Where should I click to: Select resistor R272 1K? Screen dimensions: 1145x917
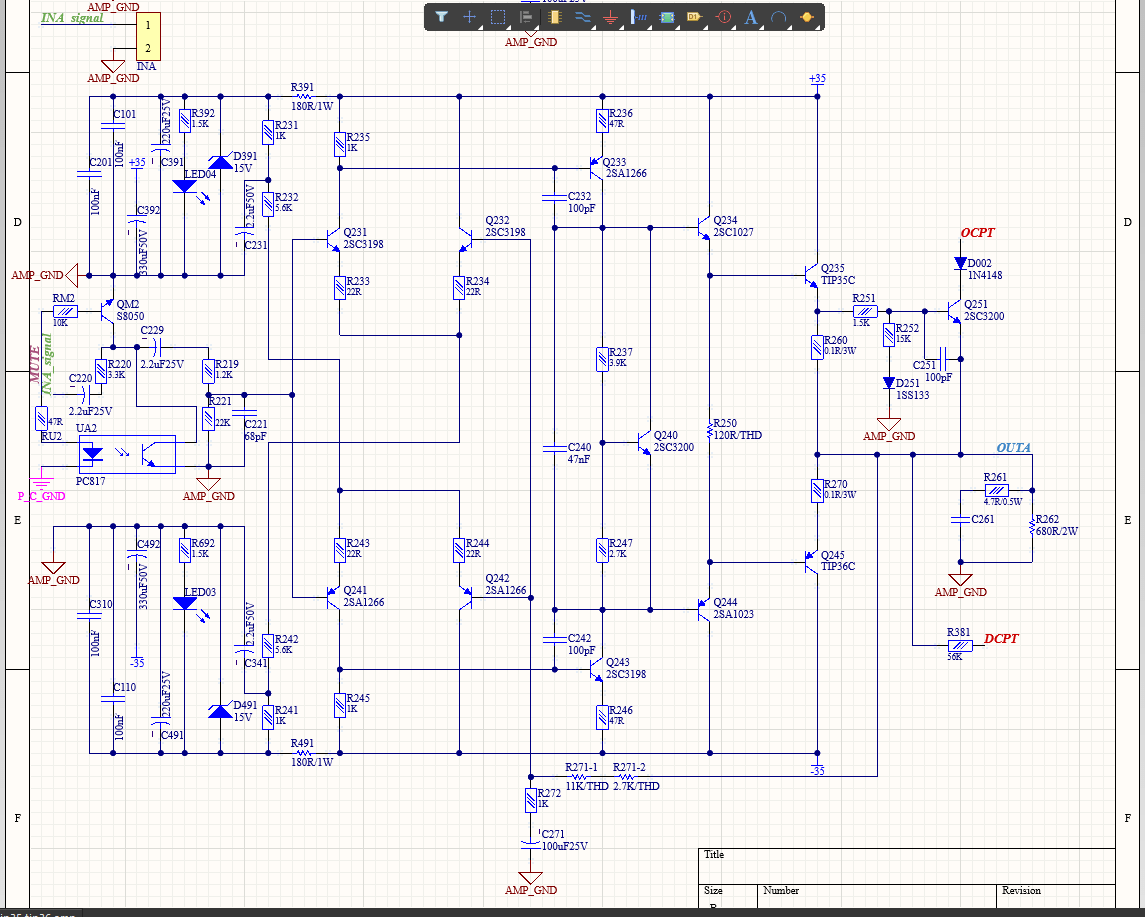click(x=531, y=801)
